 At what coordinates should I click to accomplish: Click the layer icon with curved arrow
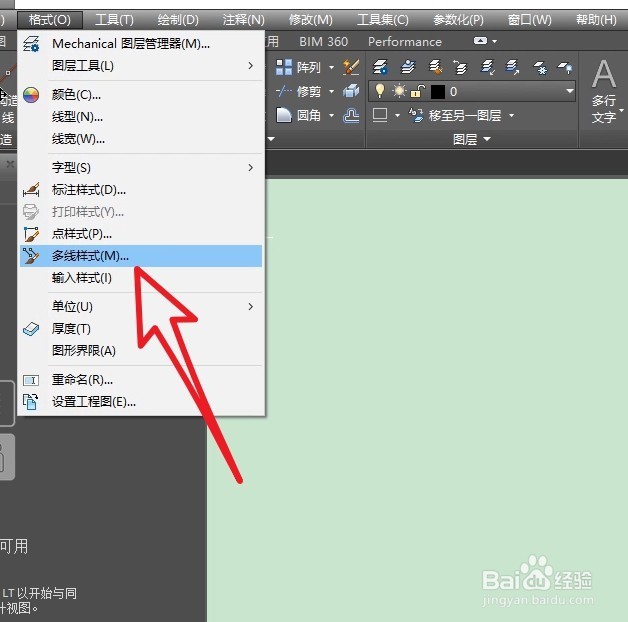point(460,67)
